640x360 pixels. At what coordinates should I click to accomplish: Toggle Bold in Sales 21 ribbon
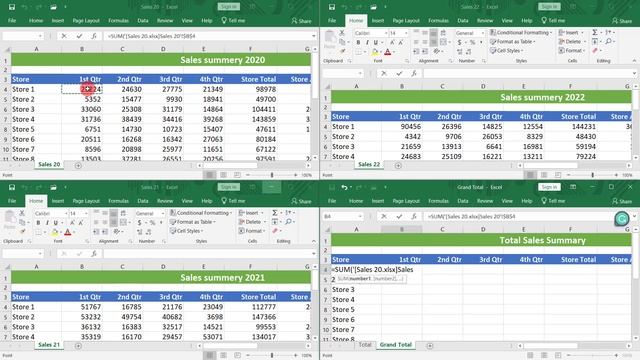(38, 223)
